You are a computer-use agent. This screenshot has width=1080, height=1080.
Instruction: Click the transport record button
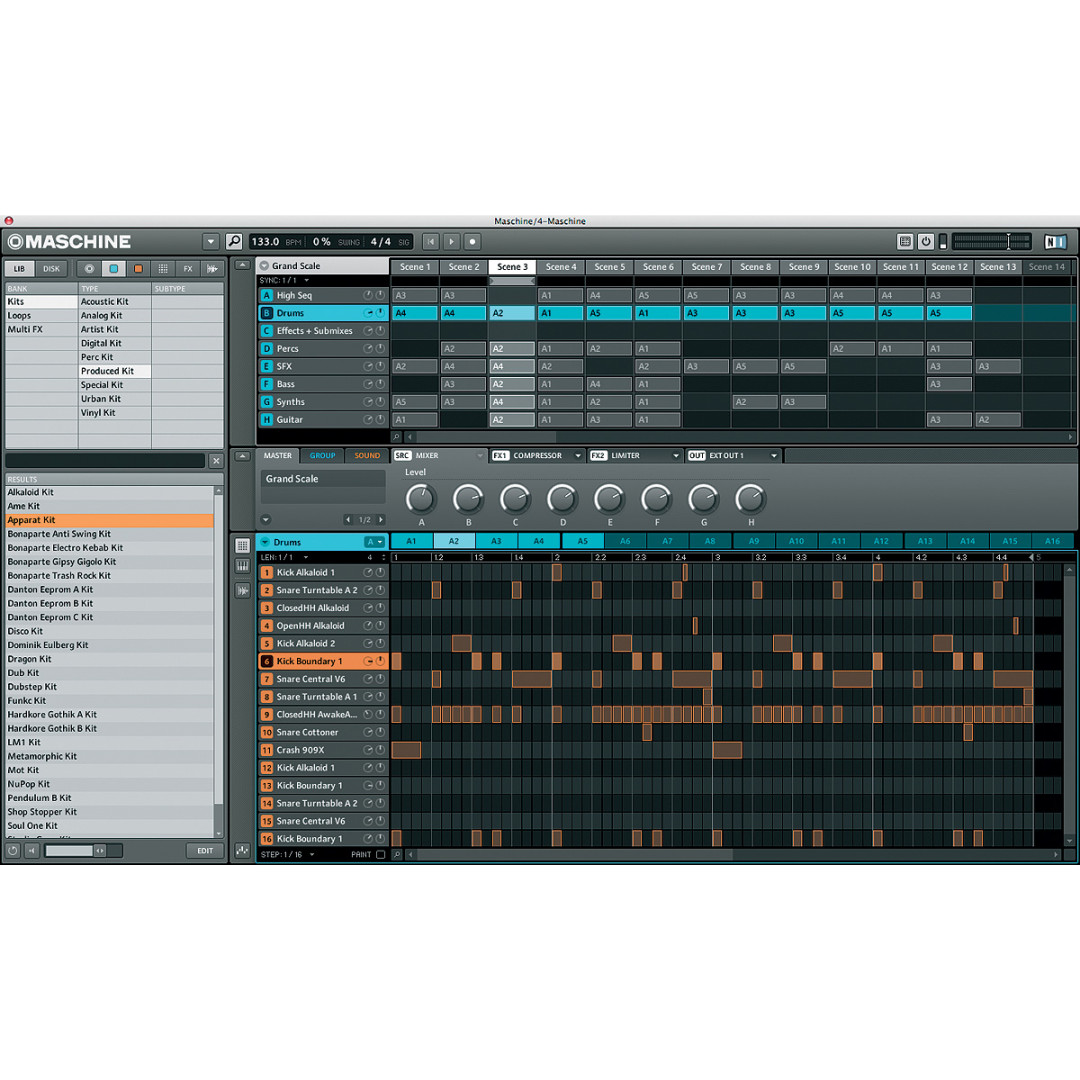click(x=473, y=241)
